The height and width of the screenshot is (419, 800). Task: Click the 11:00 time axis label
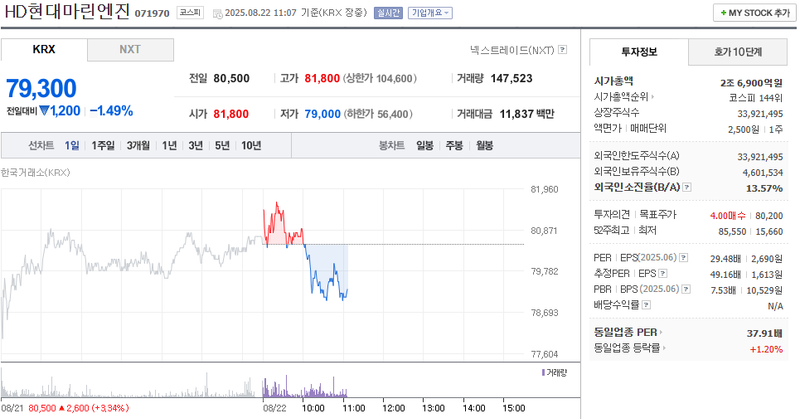[x=354, y=408]
